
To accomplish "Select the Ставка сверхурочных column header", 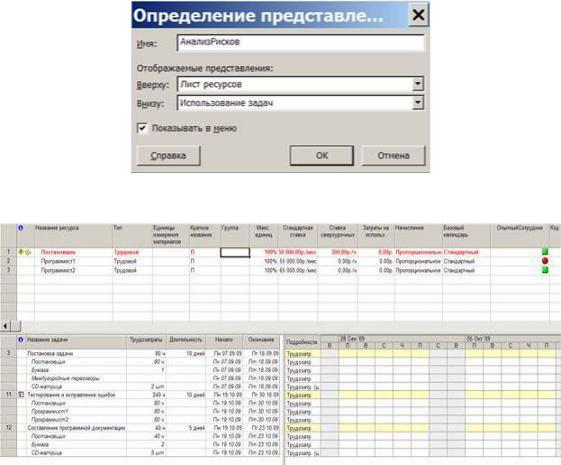I will coord(337,236).
